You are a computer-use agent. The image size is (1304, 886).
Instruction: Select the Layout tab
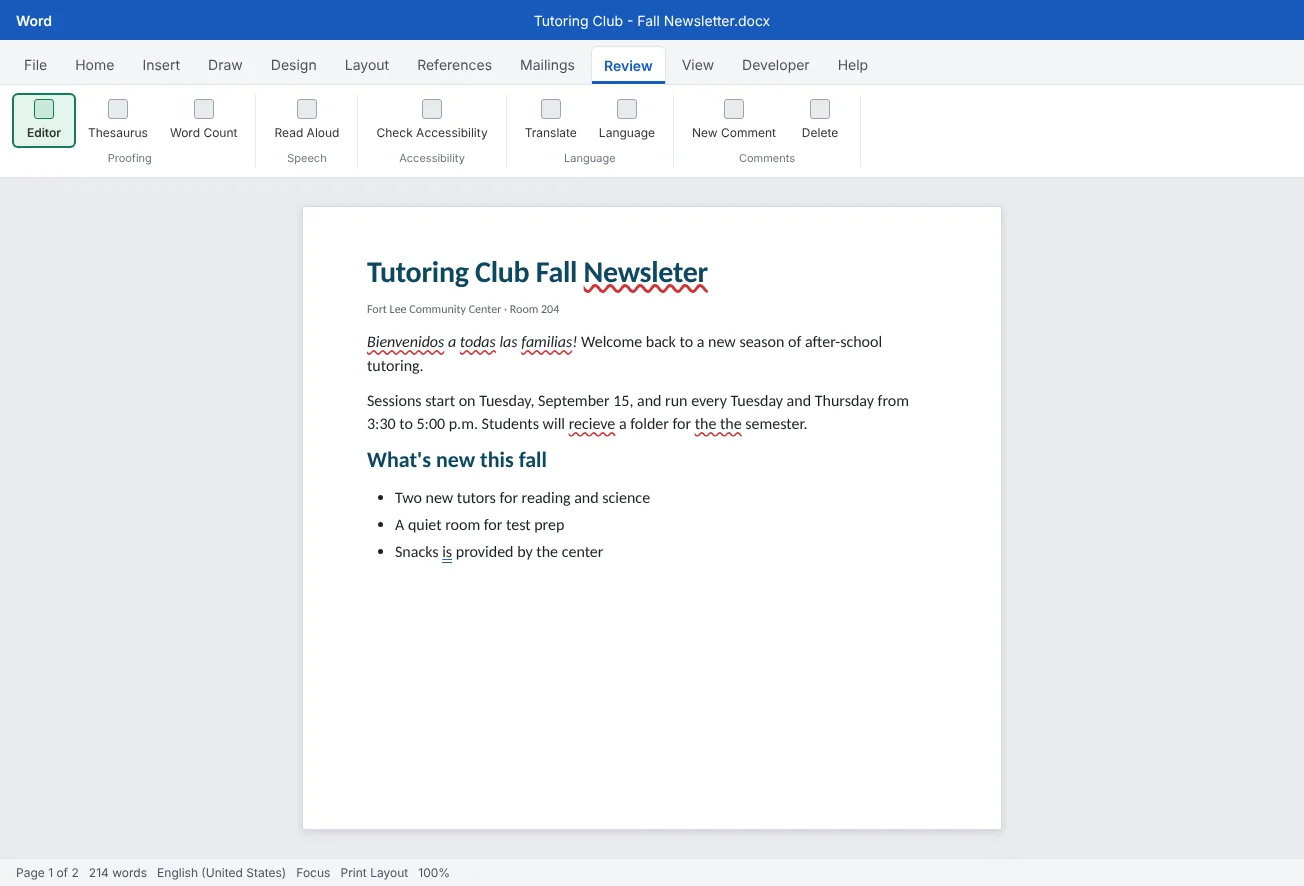tap(367, 65)
